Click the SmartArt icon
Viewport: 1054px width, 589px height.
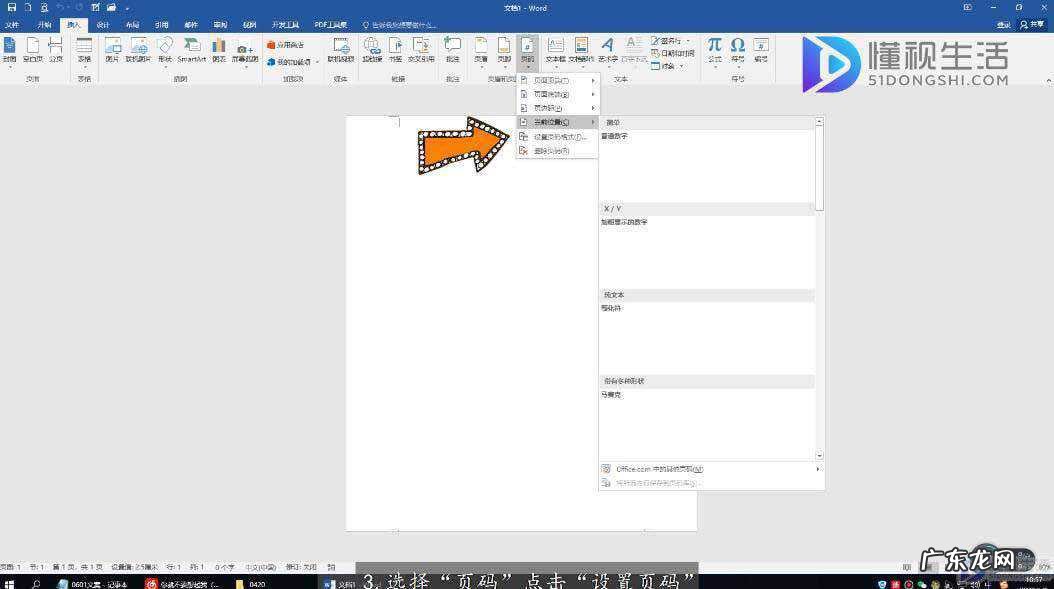point(191,50)
